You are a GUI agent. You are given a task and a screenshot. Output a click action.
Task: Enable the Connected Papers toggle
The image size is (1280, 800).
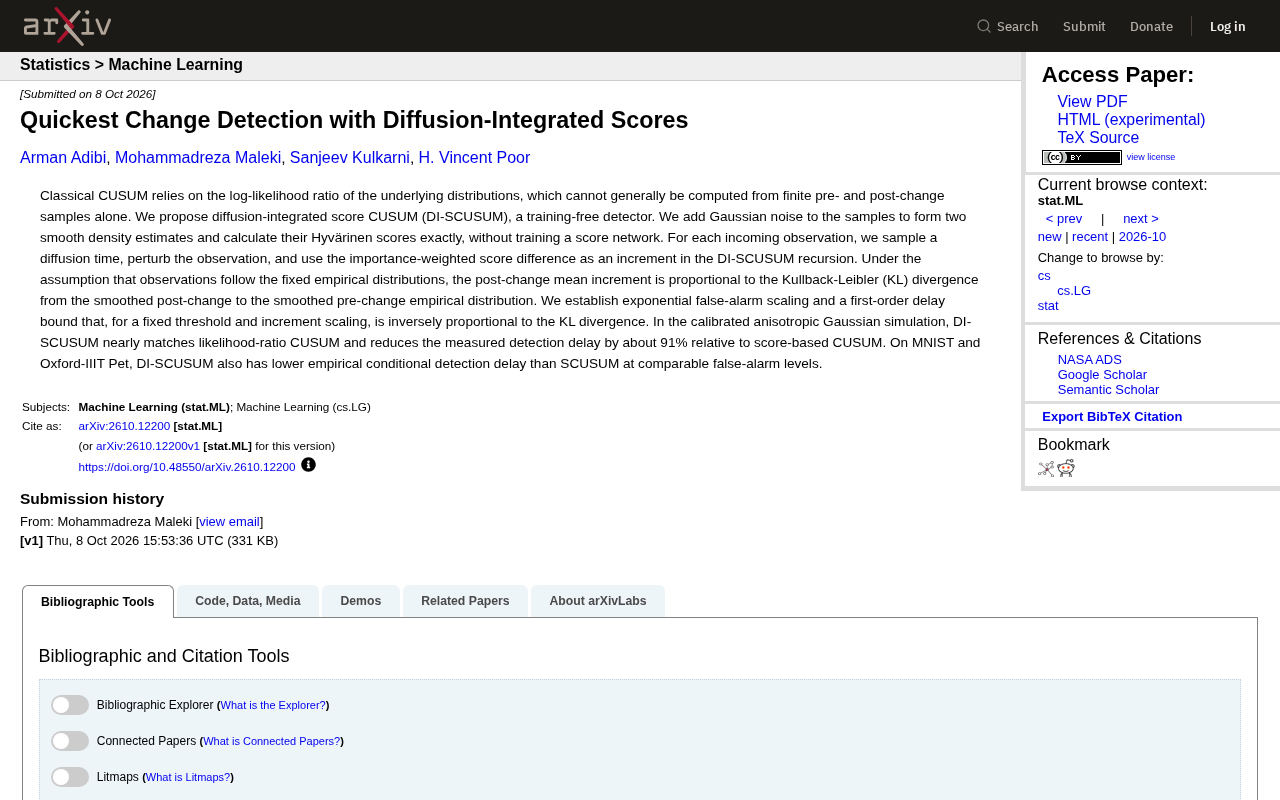(70, 741)
